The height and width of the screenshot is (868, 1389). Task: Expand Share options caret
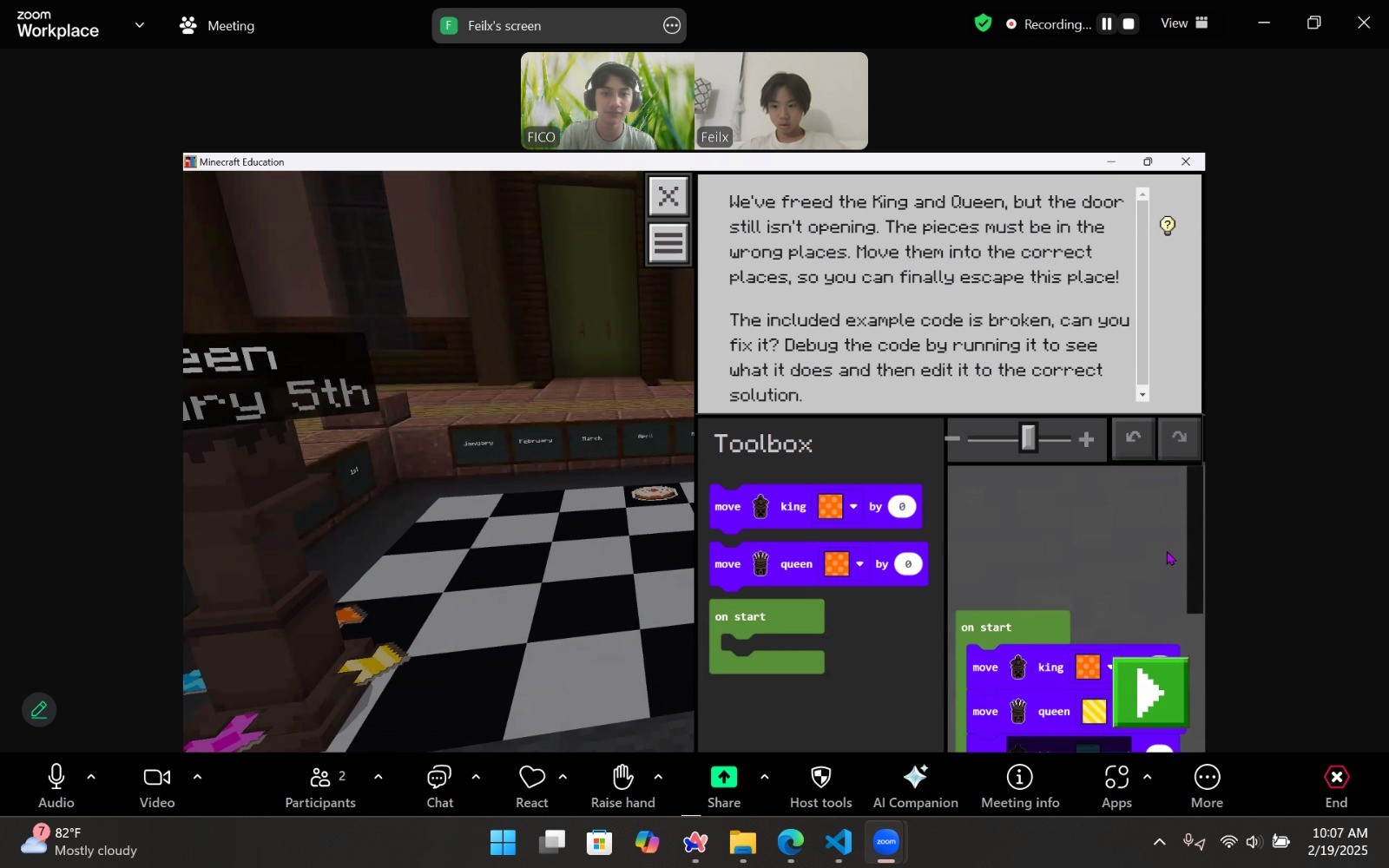(764, 777)
